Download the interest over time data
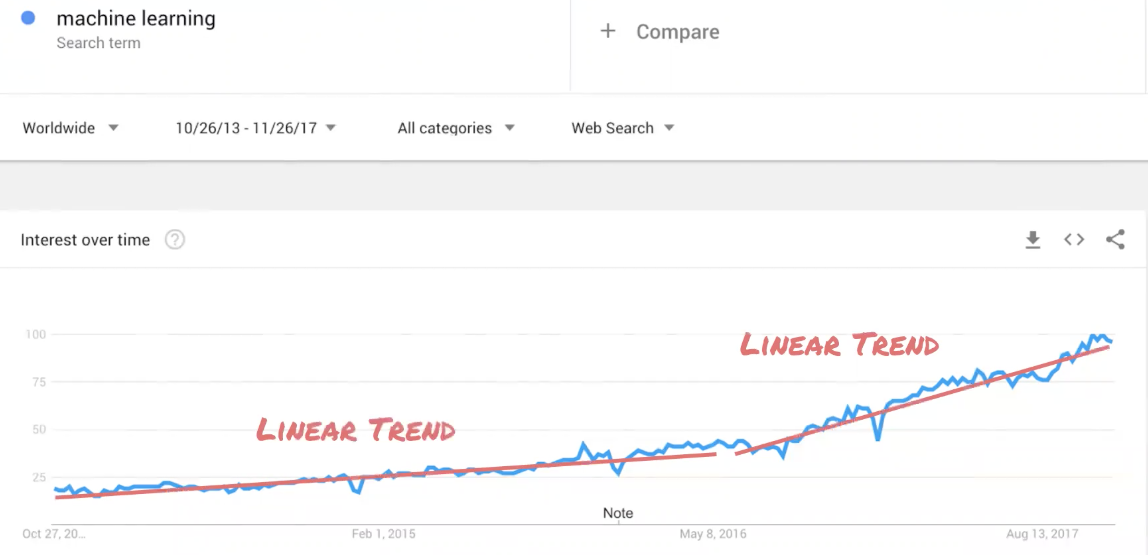Viewport: 1148px width, 555px height. 1033,240
